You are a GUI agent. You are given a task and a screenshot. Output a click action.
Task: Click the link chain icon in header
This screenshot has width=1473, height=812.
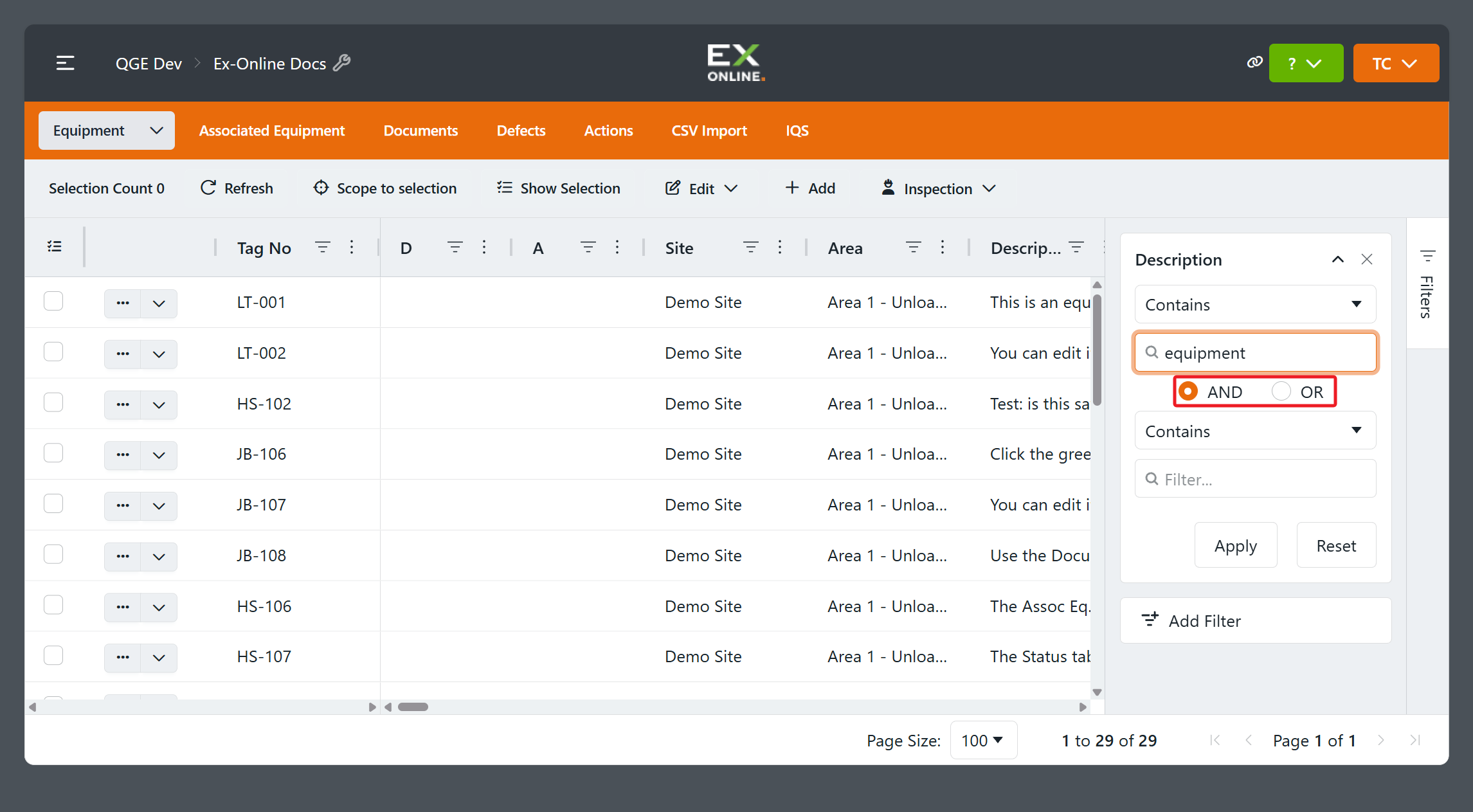pos(1254,62)
